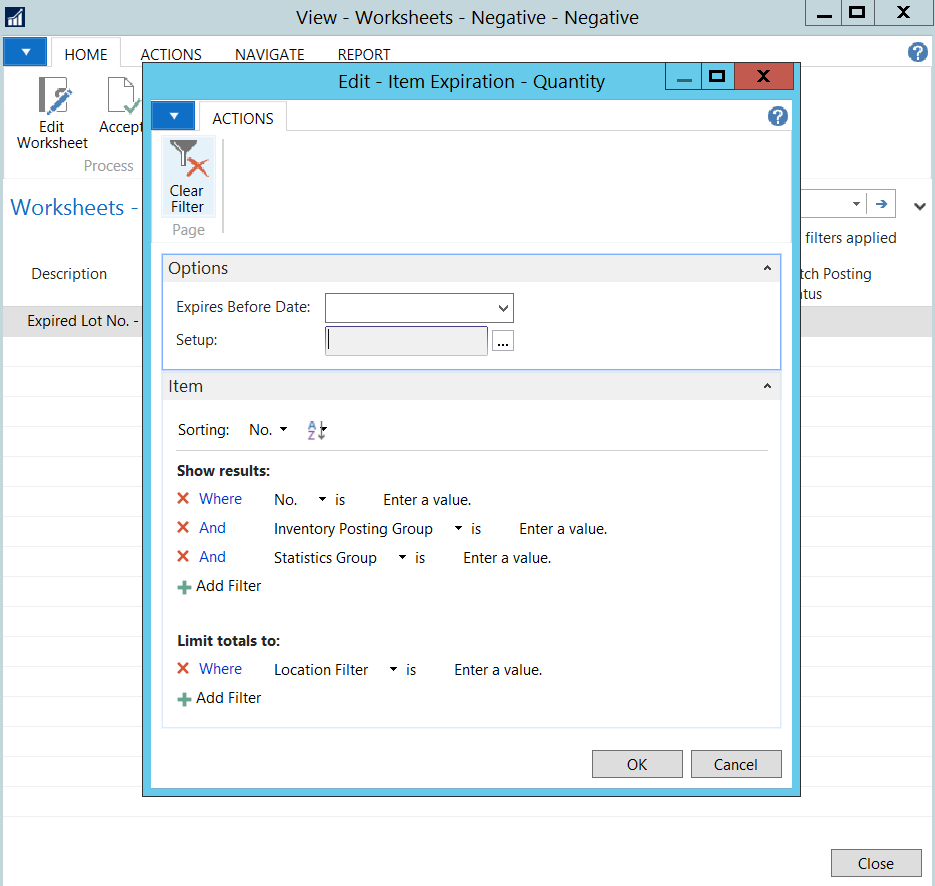Open the Expires Before Date dropdown
935x886 pixels.
coord(502,308)
